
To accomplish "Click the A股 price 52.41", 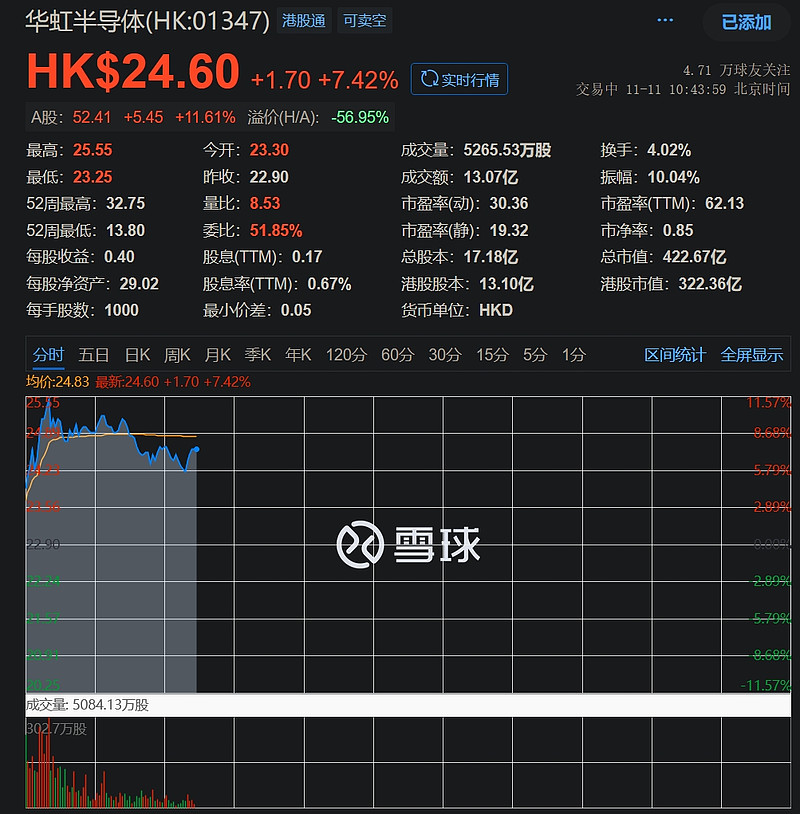I will coord(91,117).
